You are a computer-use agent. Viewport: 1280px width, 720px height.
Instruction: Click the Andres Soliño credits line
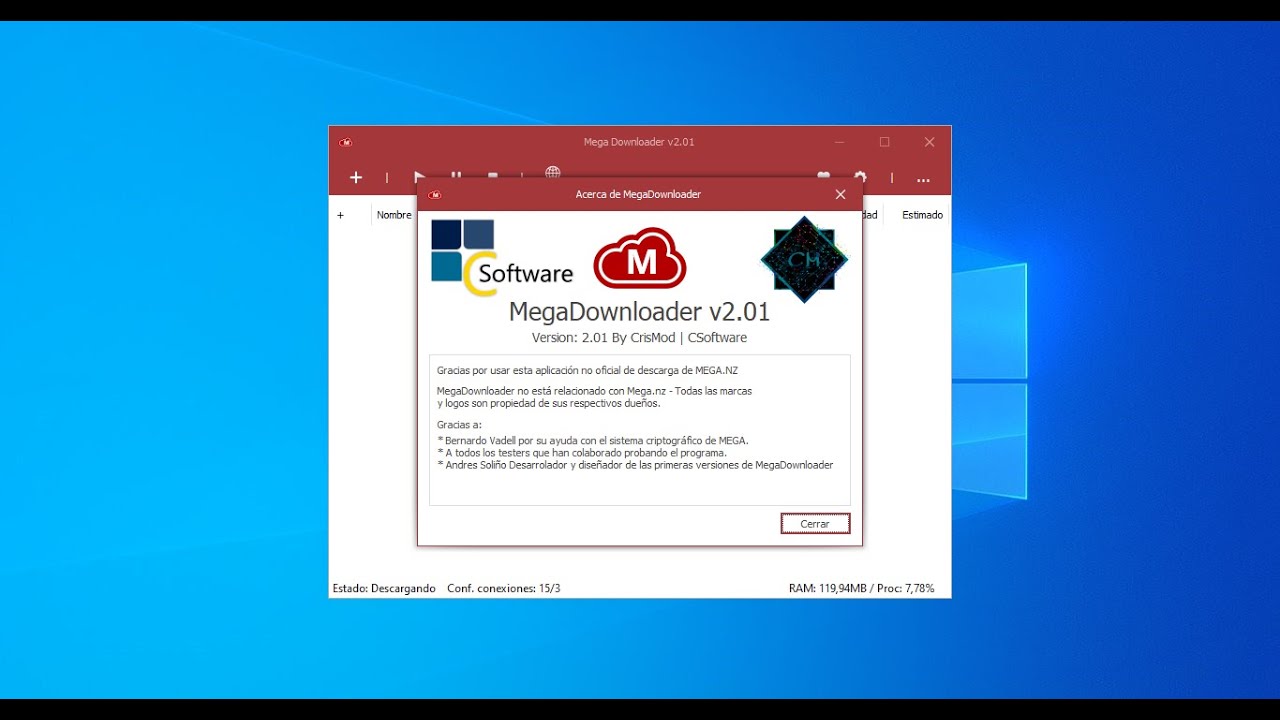click(x=635, y=465)
